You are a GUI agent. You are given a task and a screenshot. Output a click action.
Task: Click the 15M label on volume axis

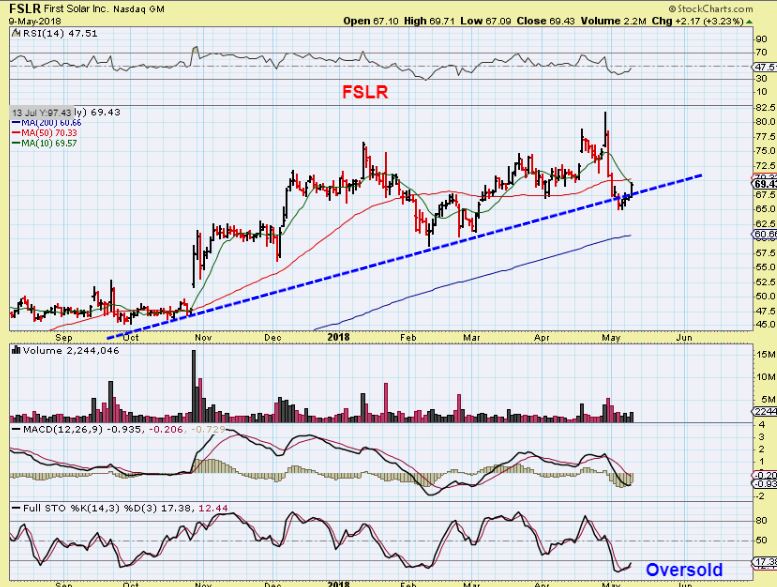tap(766, 355)
